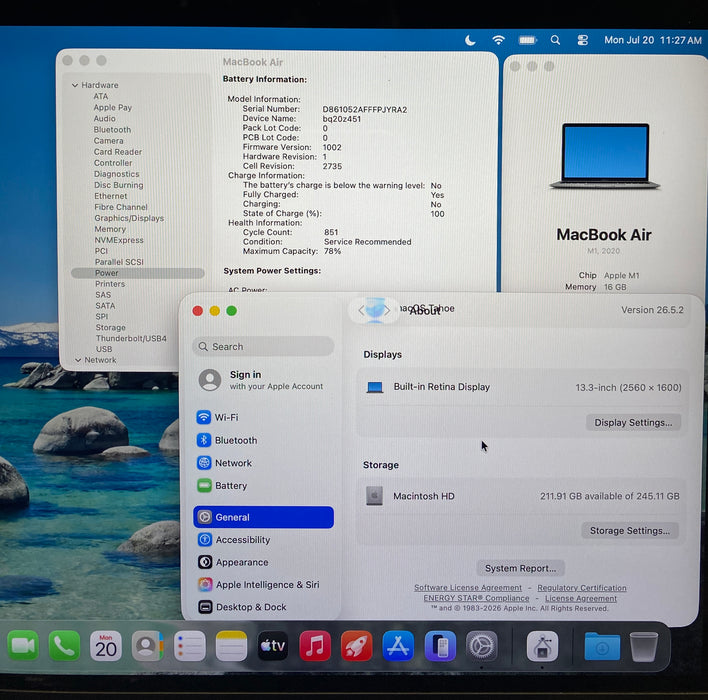Click the battery icon in the menu bar
708x700 pixels.
click(527, 40)
